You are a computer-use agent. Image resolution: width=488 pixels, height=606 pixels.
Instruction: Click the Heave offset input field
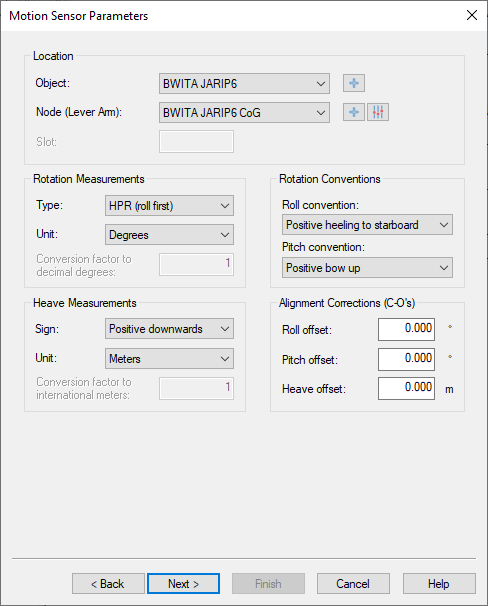pos(406,388)
